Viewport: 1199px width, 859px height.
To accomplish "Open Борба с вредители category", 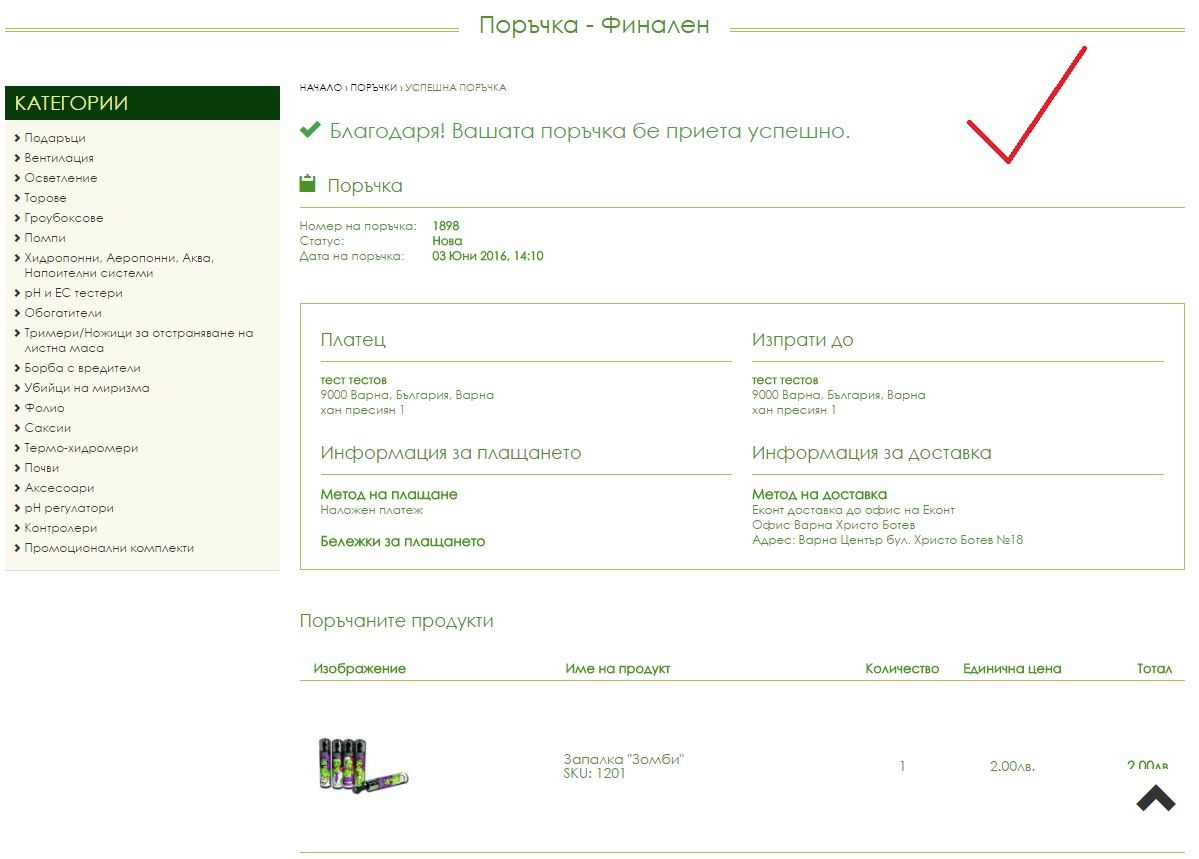I will [82, 368].
